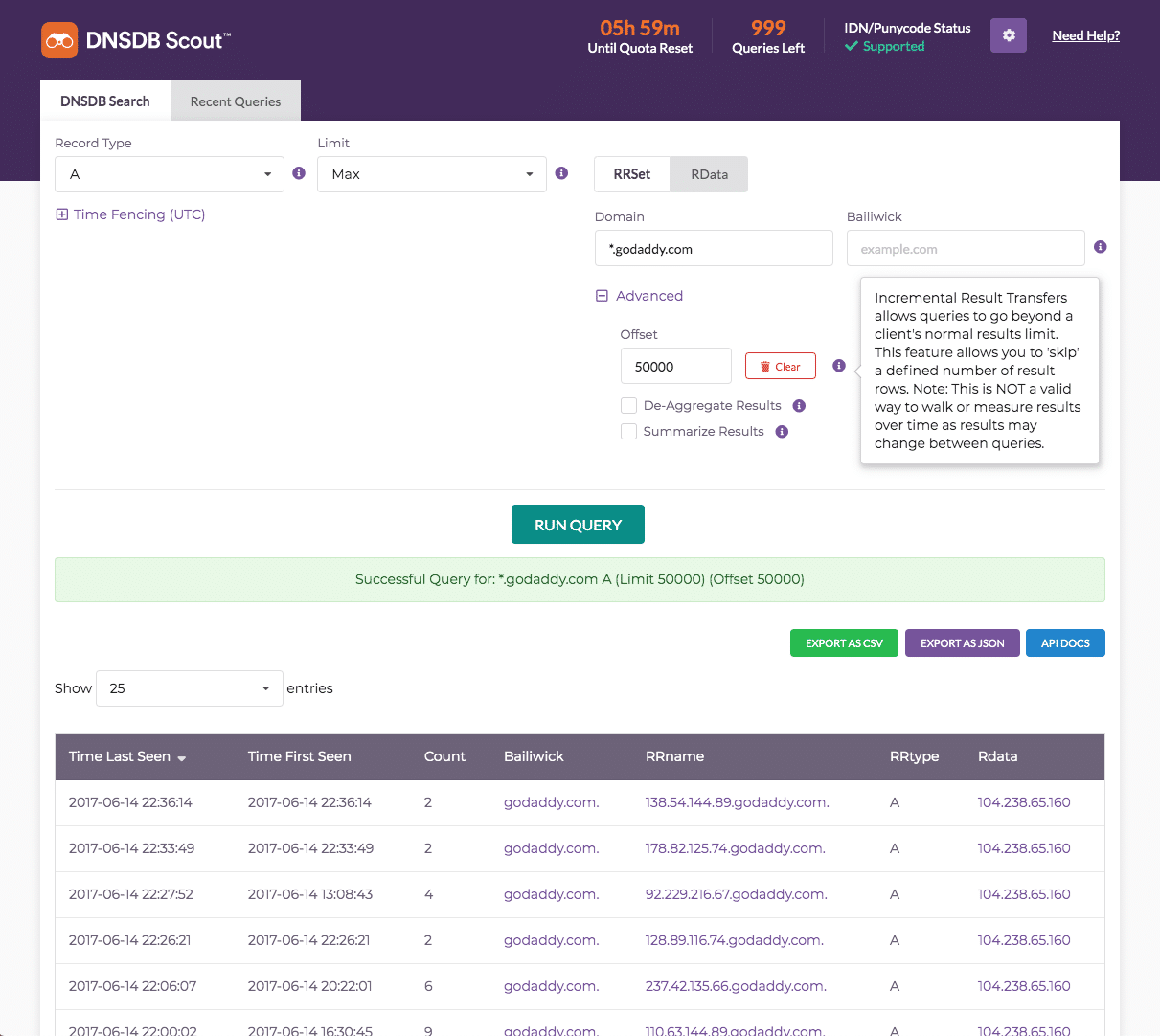
Task: Open the Record Type dropdown
Action: [169, 173]
